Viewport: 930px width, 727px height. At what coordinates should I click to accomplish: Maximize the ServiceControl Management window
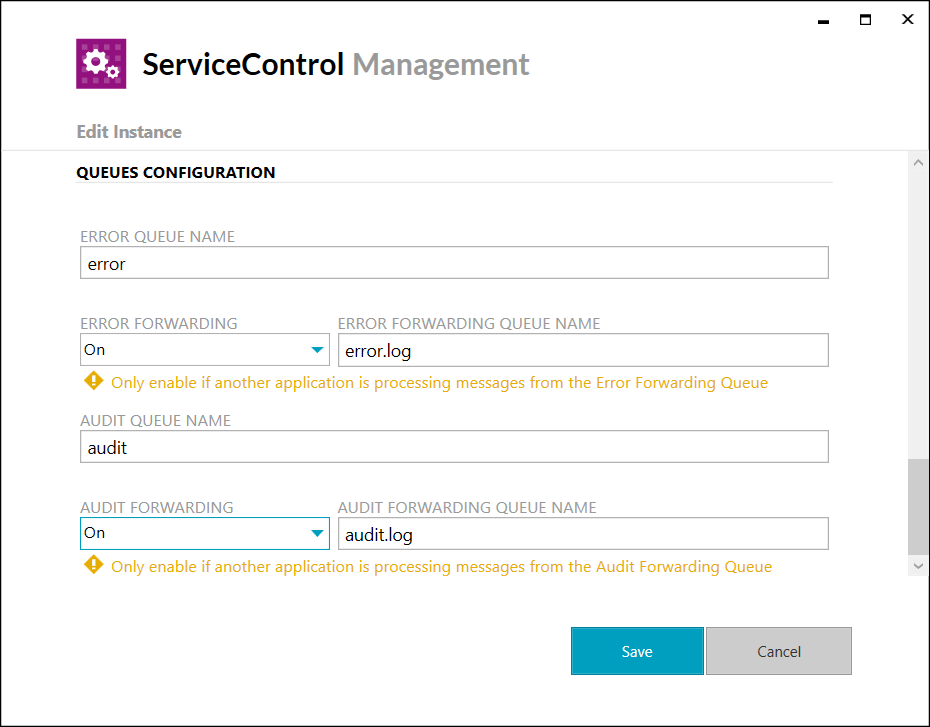tap(865, 20)
